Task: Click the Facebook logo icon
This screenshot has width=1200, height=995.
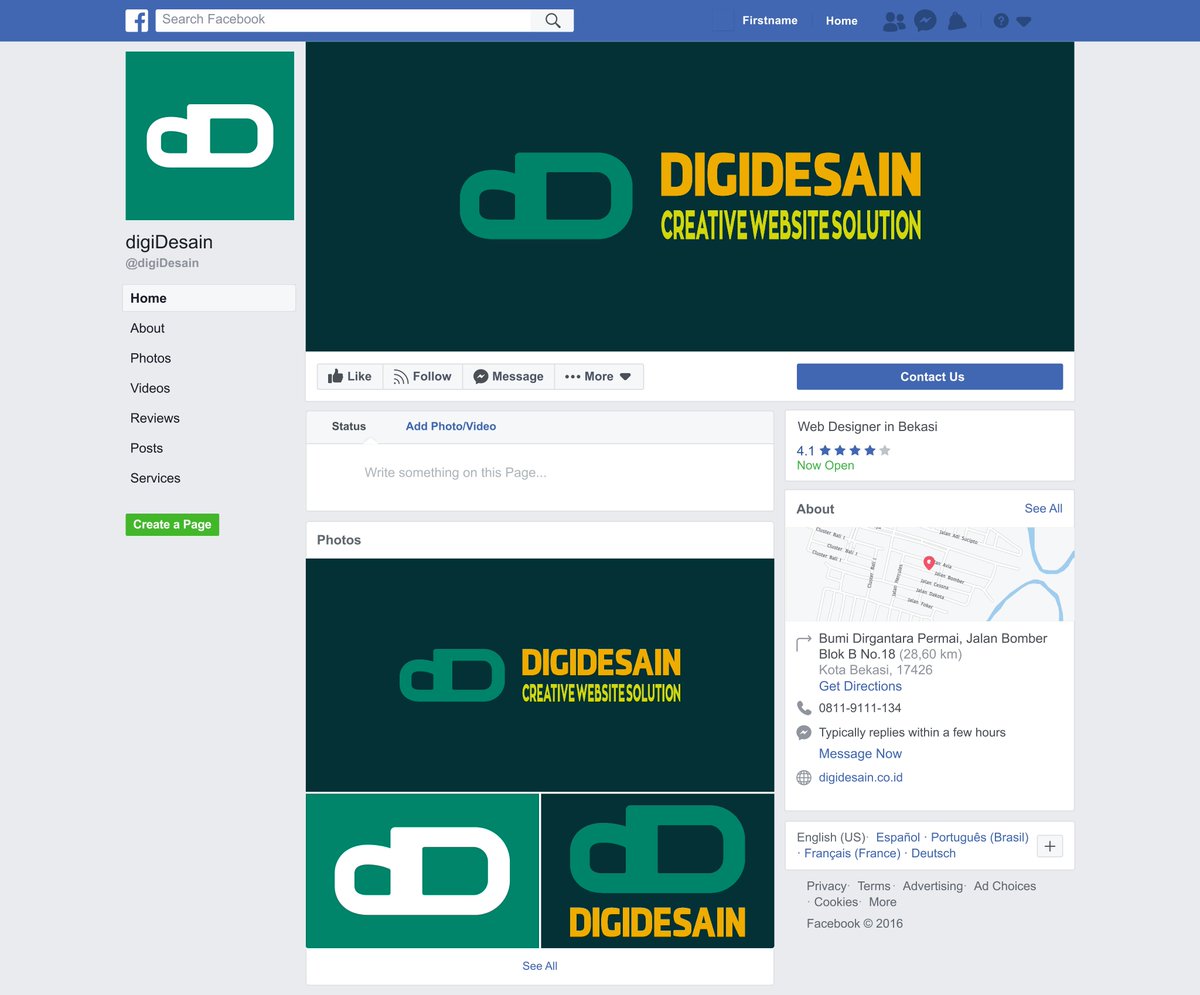Action: coord(136,20)
